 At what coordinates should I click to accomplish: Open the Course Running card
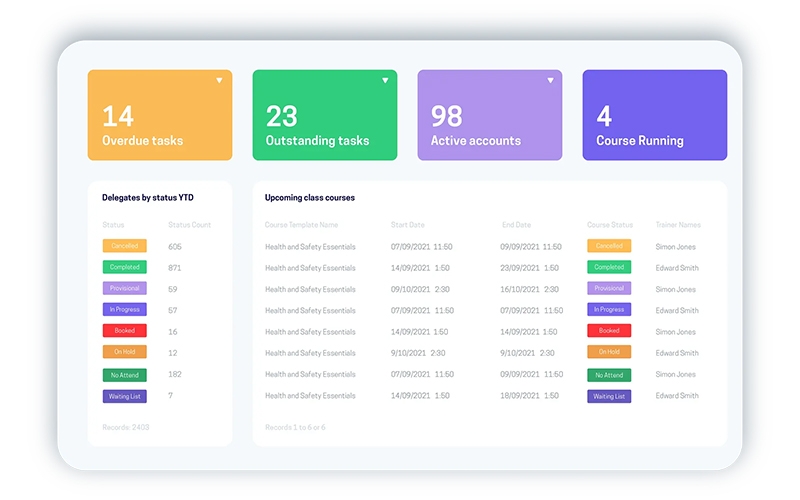[655, 115]
